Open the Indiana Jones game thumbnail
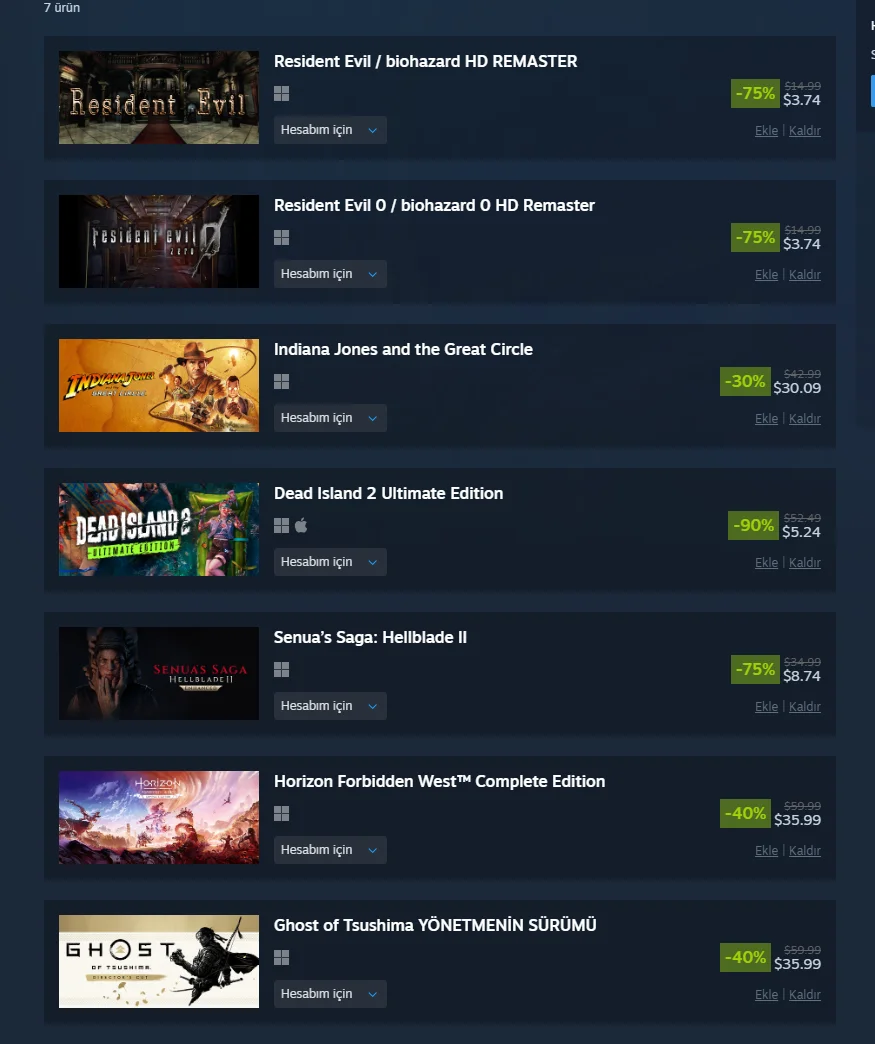875x1044 pixels. (158, 386)
